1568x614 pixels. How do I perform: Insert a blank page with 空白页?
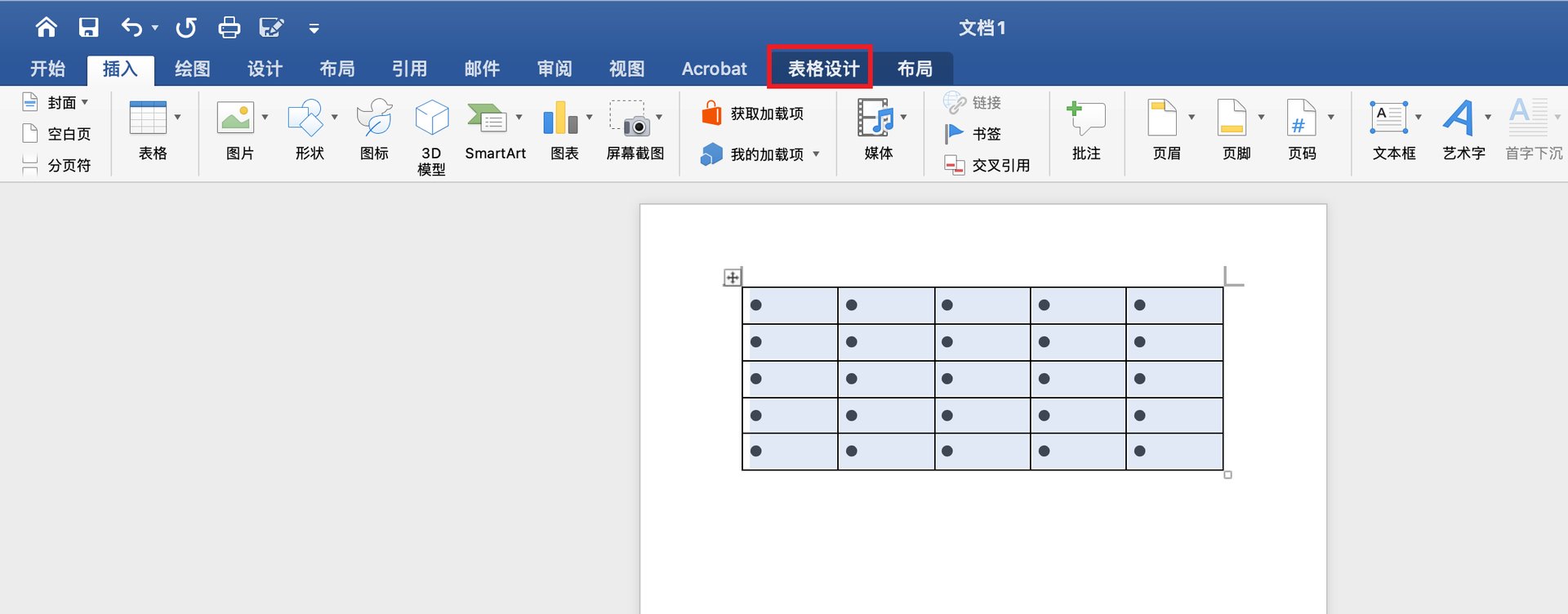tap(57, 134)
